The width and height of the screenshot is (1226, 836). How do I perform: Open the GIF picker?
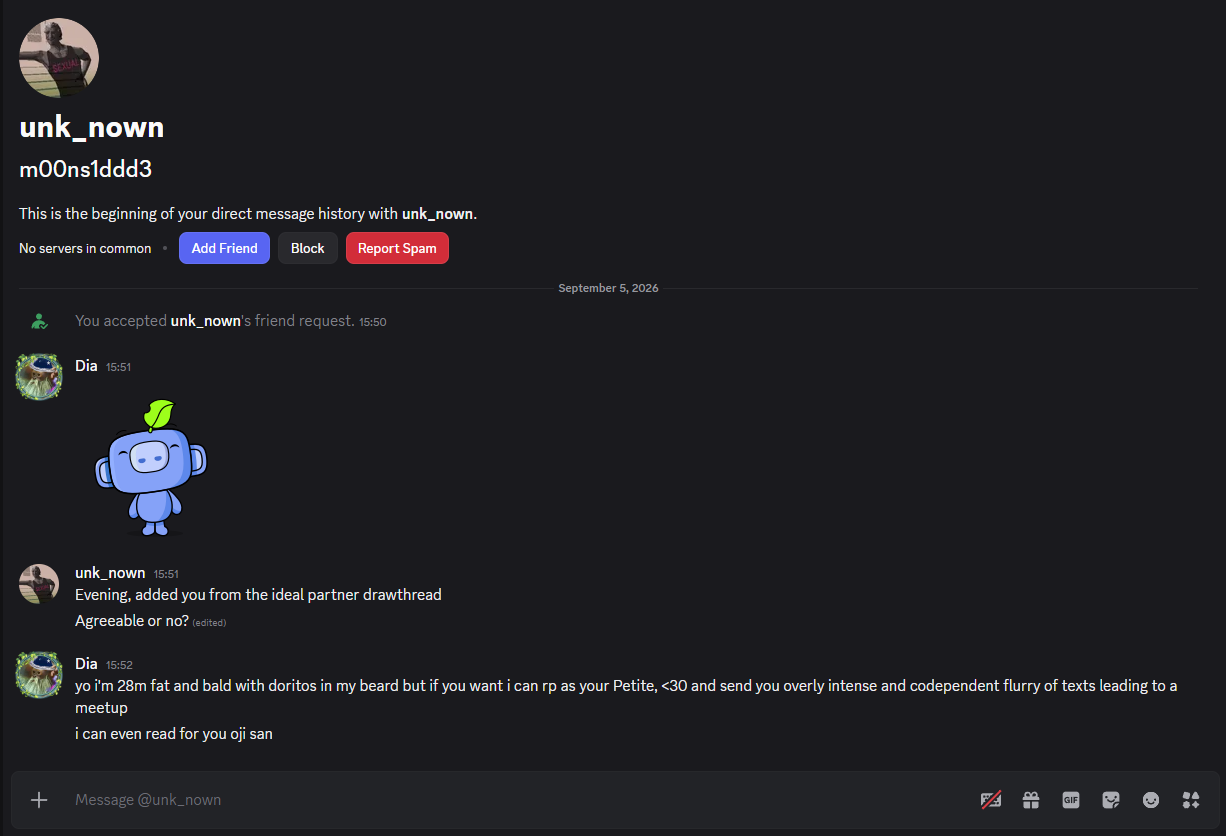click(x=1071, y=799)
